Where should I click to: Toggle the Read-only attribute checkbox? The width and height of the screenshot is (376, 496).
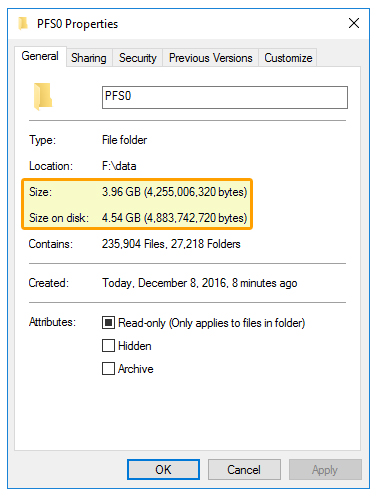[108, 323]
